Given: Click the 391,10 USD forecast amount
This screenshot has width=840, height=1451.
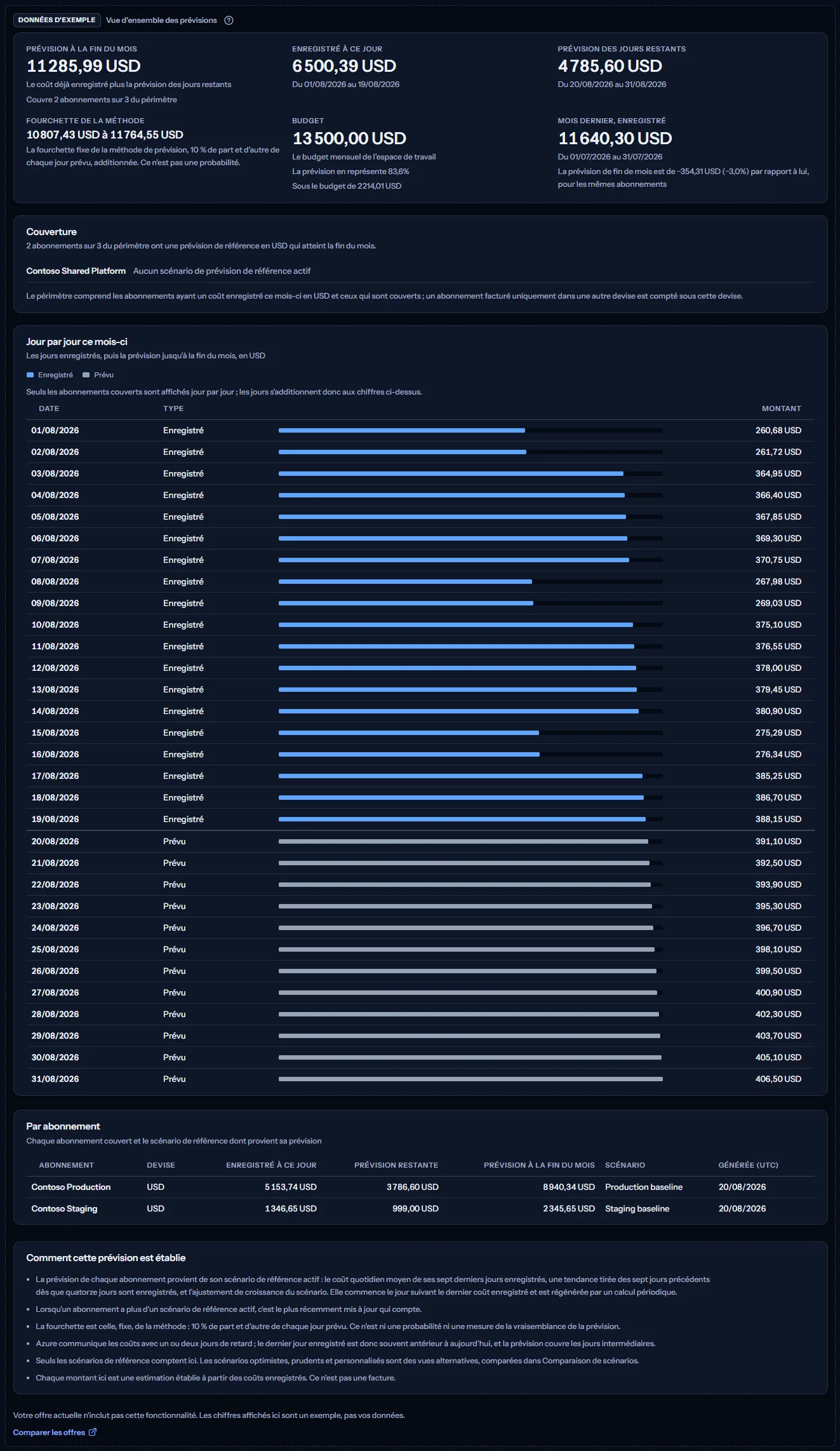Looking at the screenshot, I should (778, 841).
